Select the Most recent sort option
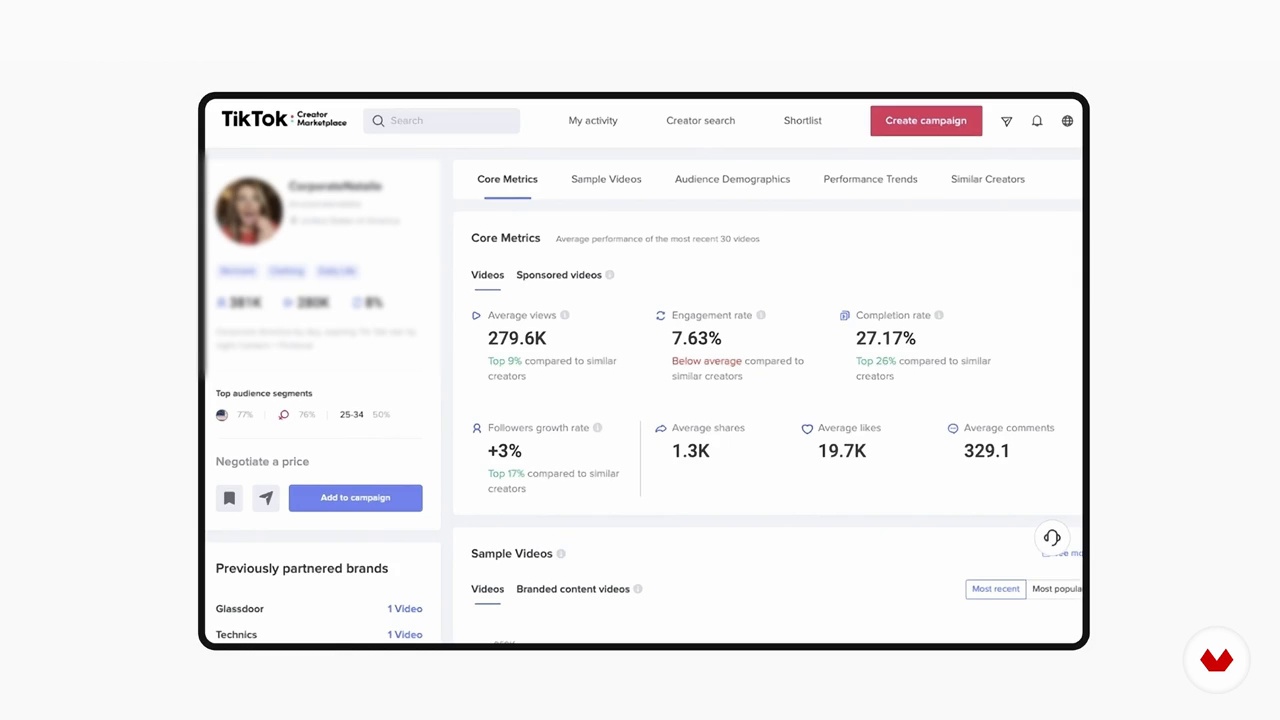Viewport: 1280px width, 720px height. pyautogui.click(x=996, y=589)
